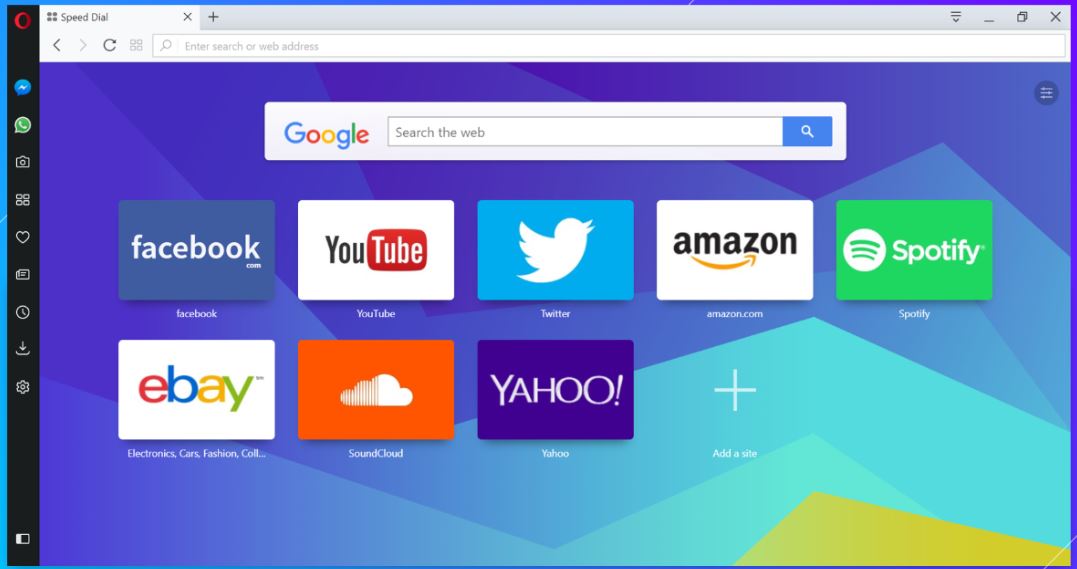Click the 'facebook' label text

coord(196,313)
